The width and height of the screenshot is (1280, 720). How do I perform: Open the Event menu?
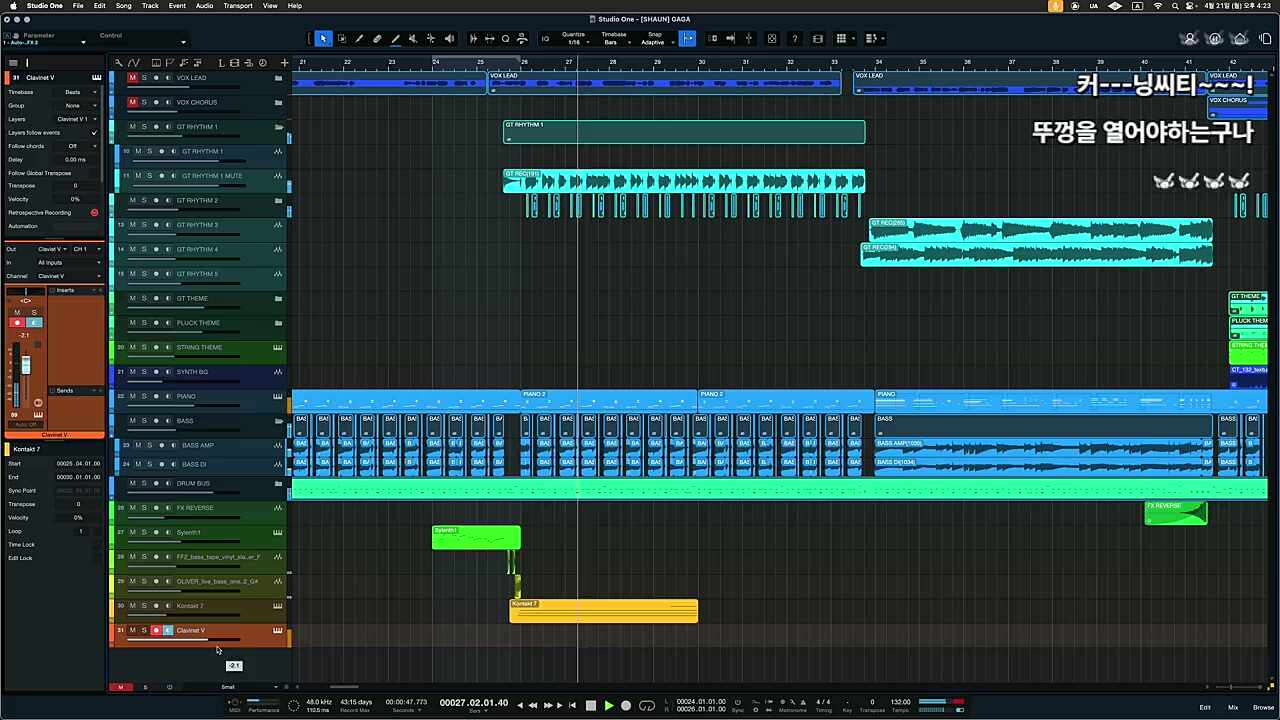pyautogui.click(x=177, y=6)
